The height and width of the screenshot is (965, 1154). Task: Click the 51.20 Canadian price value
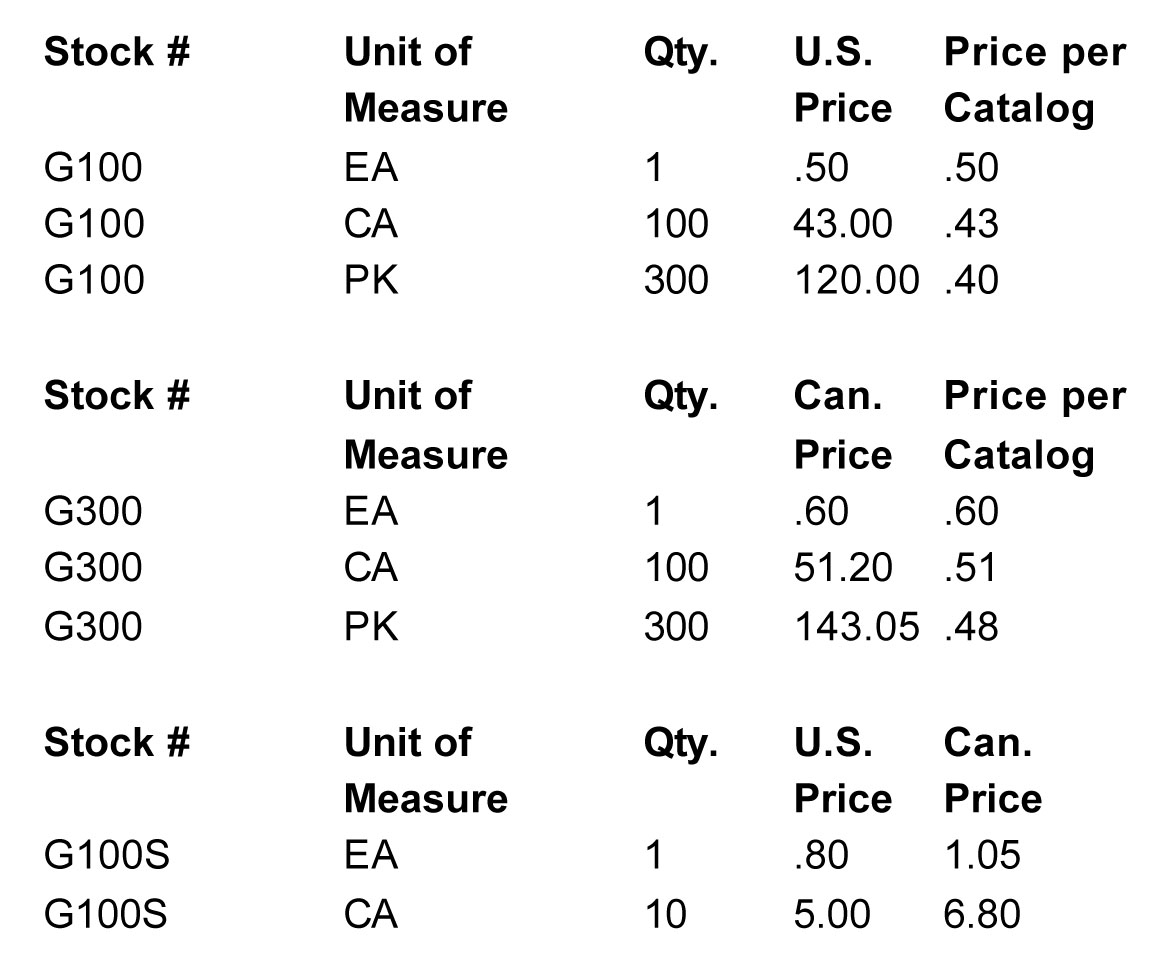click(x=843, y=568)
